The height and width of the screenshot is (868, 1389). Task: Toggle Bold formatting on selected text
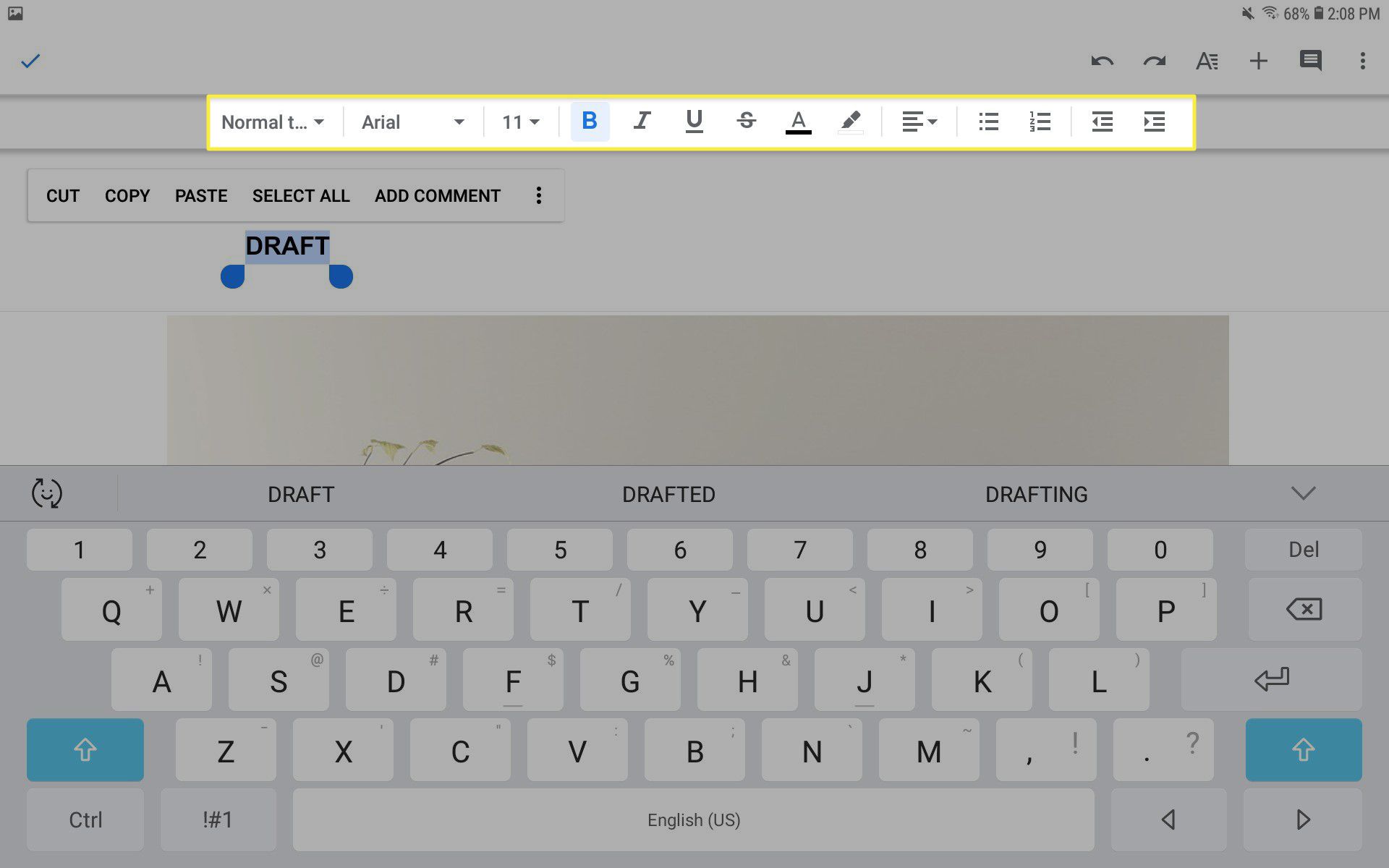589,121
